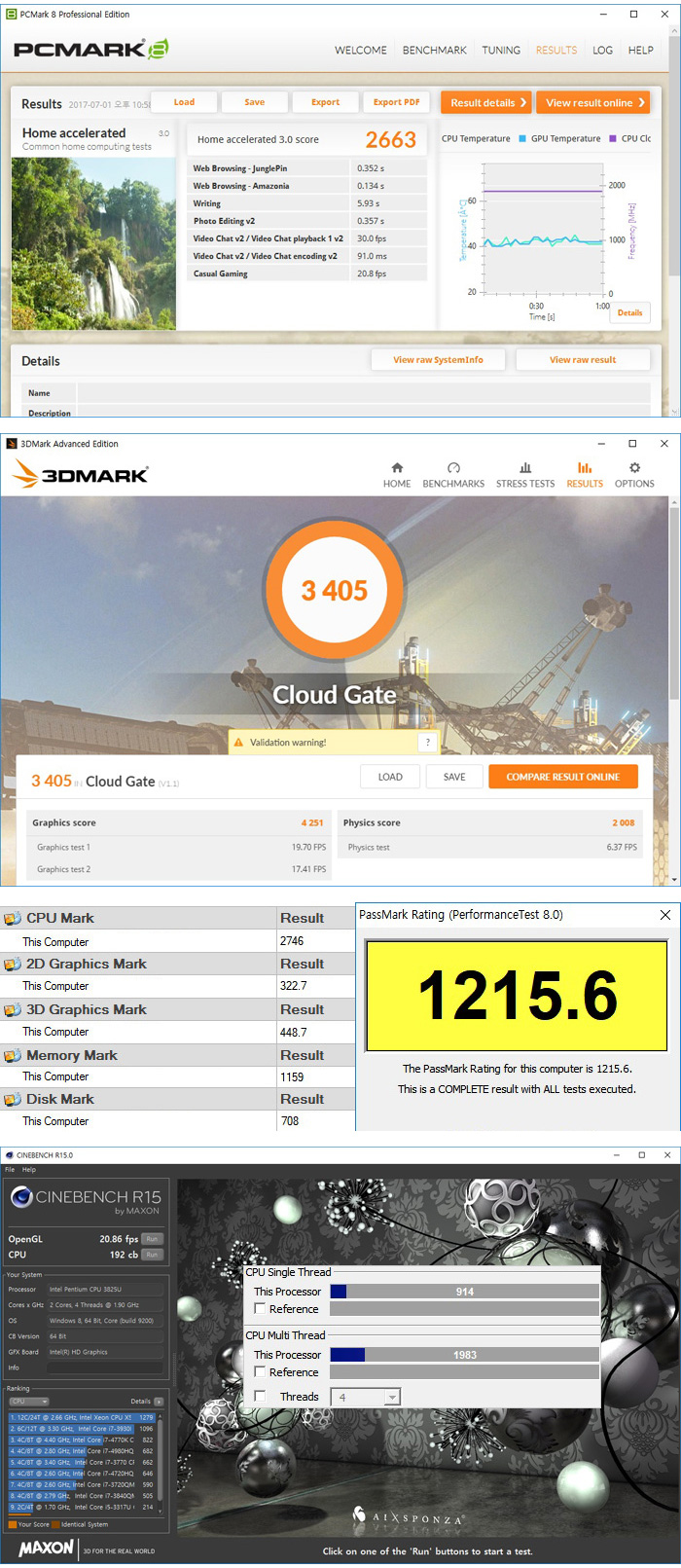Enable the Threads checkbox in Cinebench
The image size is (681, 1568).
tap(260, 1396)
